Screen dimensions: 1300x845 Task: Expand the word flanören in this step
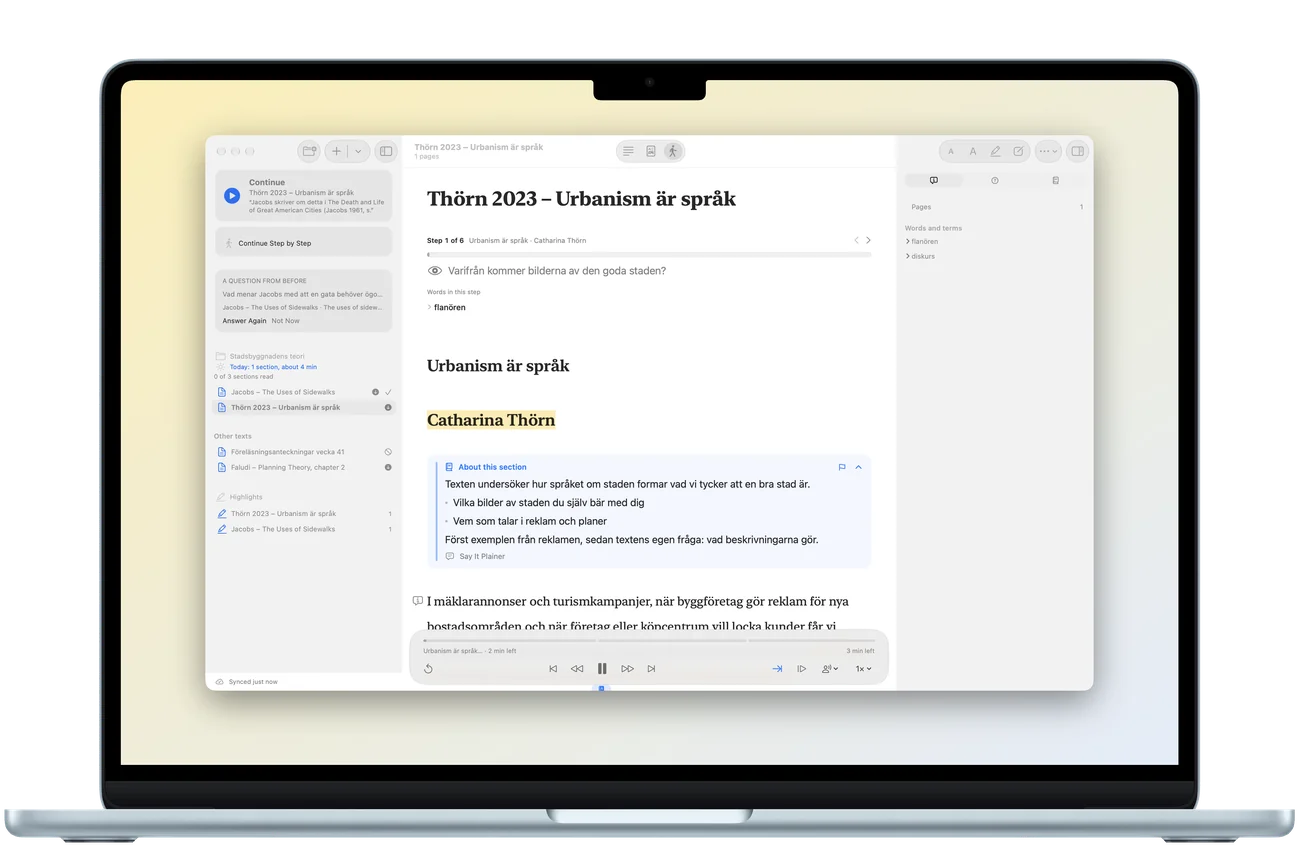click(446, 307)
